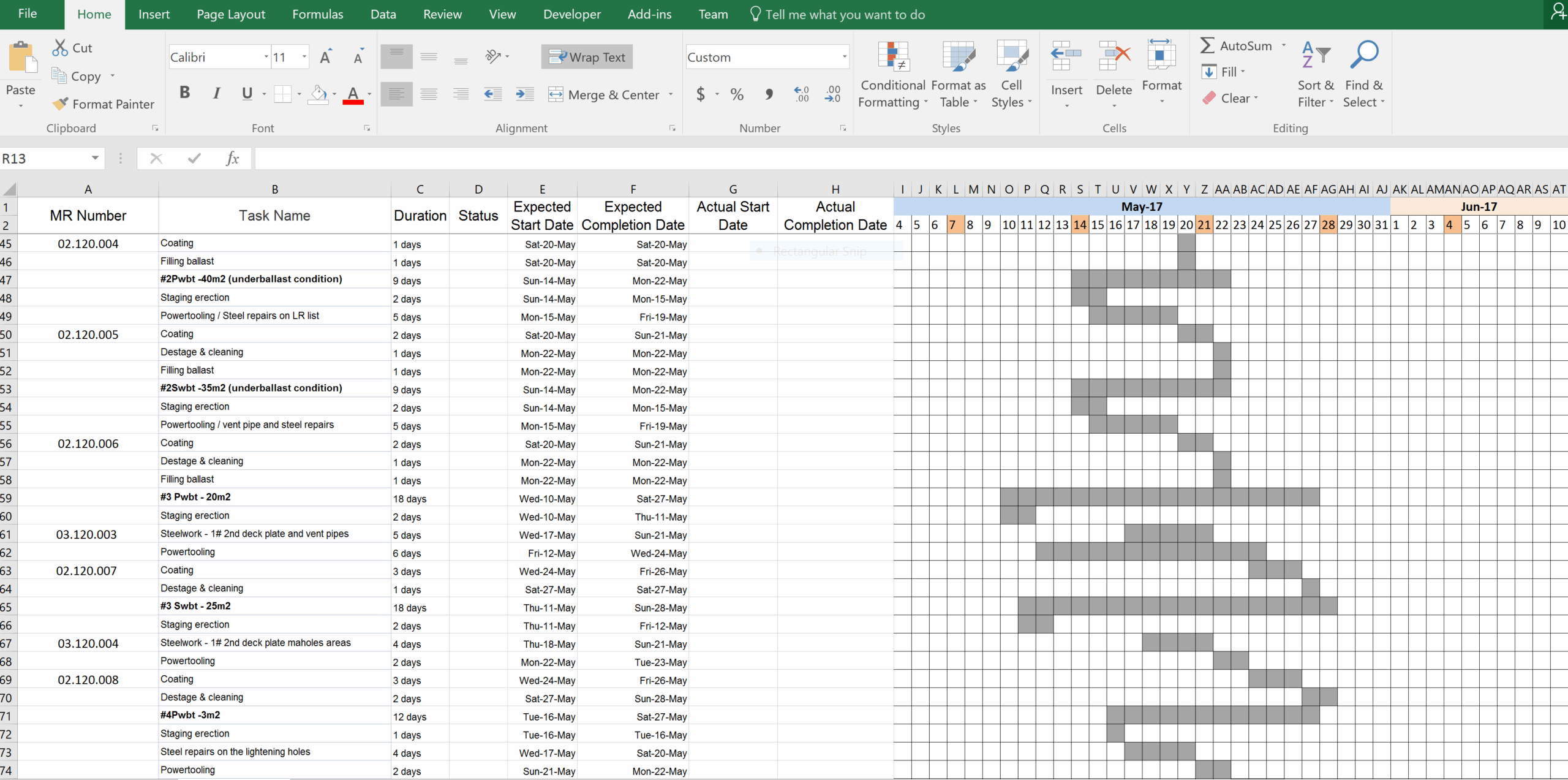Click the Comma Style icon
The width and height of the screenshot is (1568, 780).
pos(769,94)
